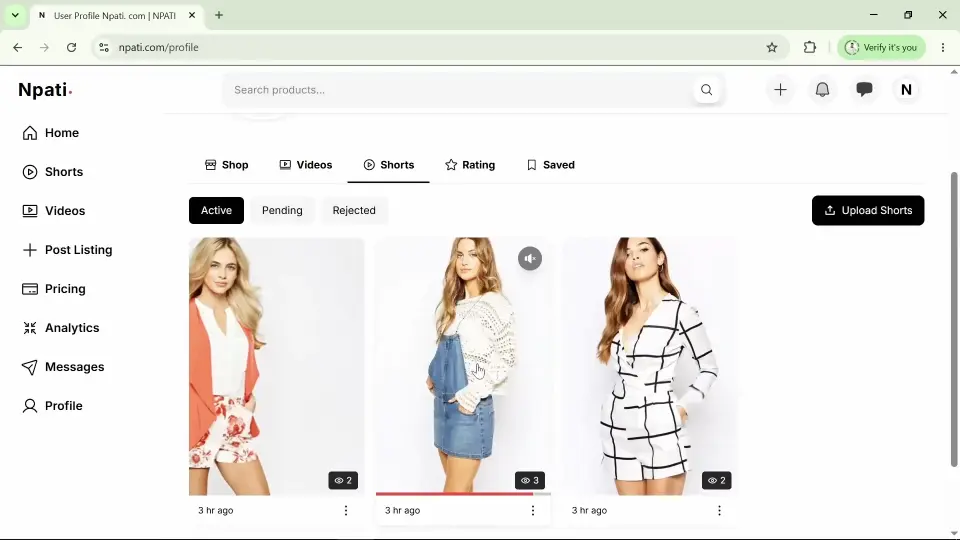This screenshot has width=960, height=540.
Task: Click the search magnifier icon
Action: (x=707, y=90)
